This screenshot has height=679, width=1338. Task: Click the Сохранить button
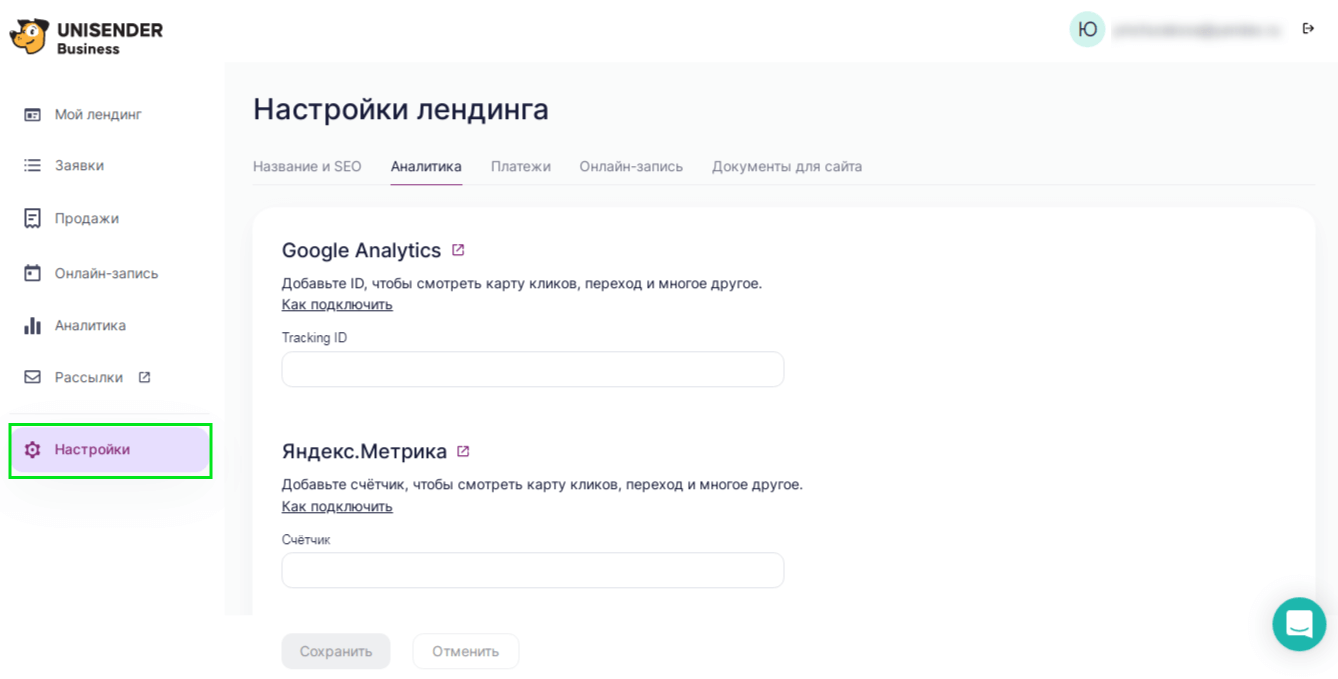(x=336, y=651)
